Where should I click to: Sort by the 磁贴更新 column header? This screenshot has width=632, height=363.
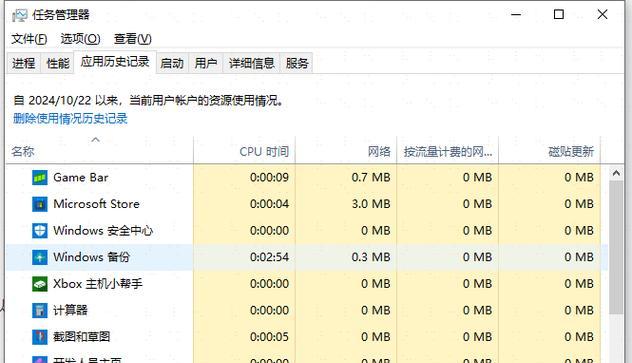pyautogui.click(x=549, y=151)
